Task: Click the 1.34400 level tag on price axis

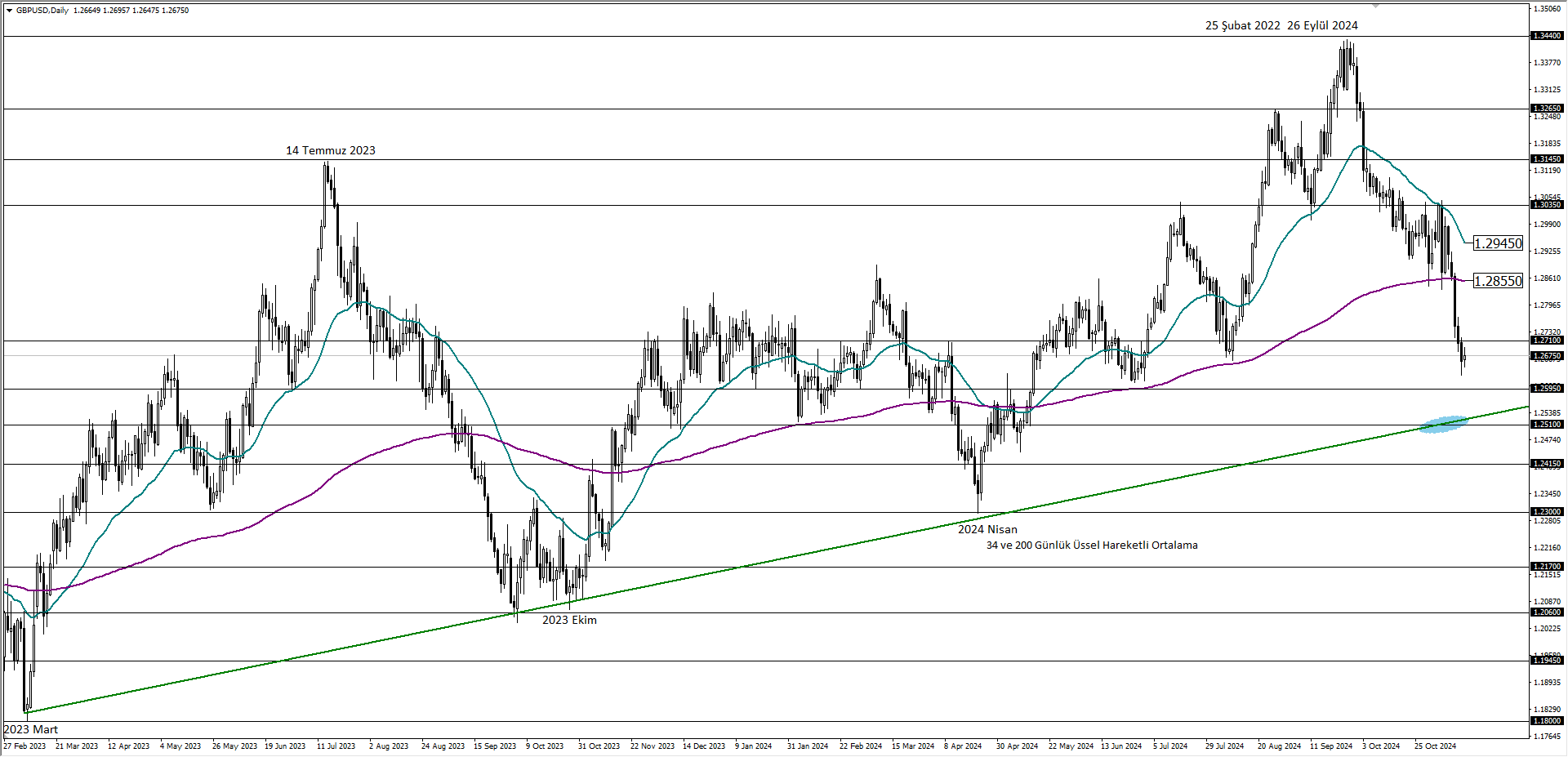Action: click(x=1547, y=36)
